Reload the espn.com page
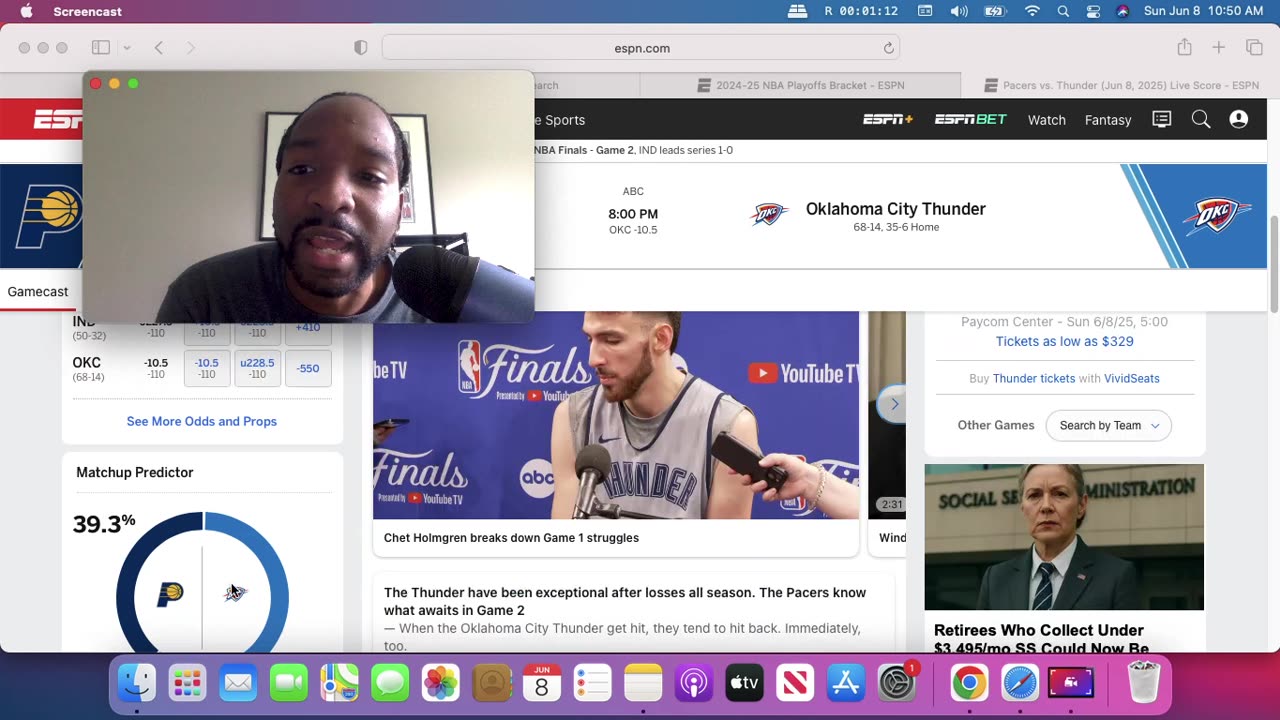Viewport: 1280px width, 720px height. point(888,48)
